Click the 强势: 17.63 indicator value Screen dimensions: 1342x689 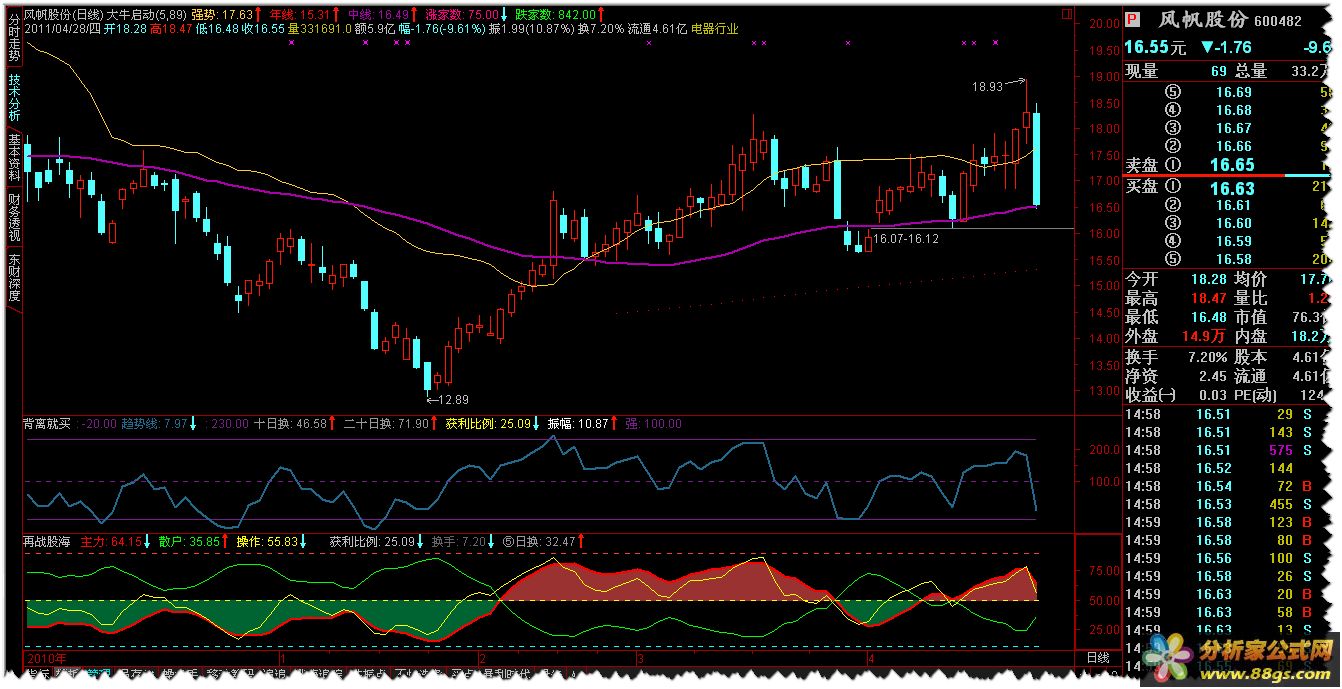click(x=222, y=15)
